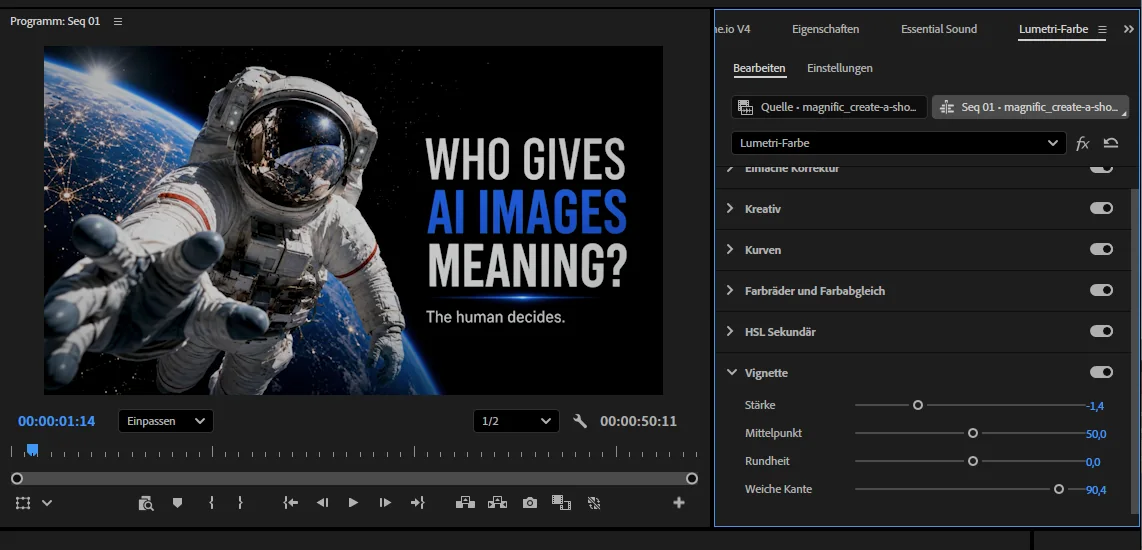Open the Lumetri-Farbe effect dropdown
Viewport: 1142px width, 550px height.
(899, 143)
